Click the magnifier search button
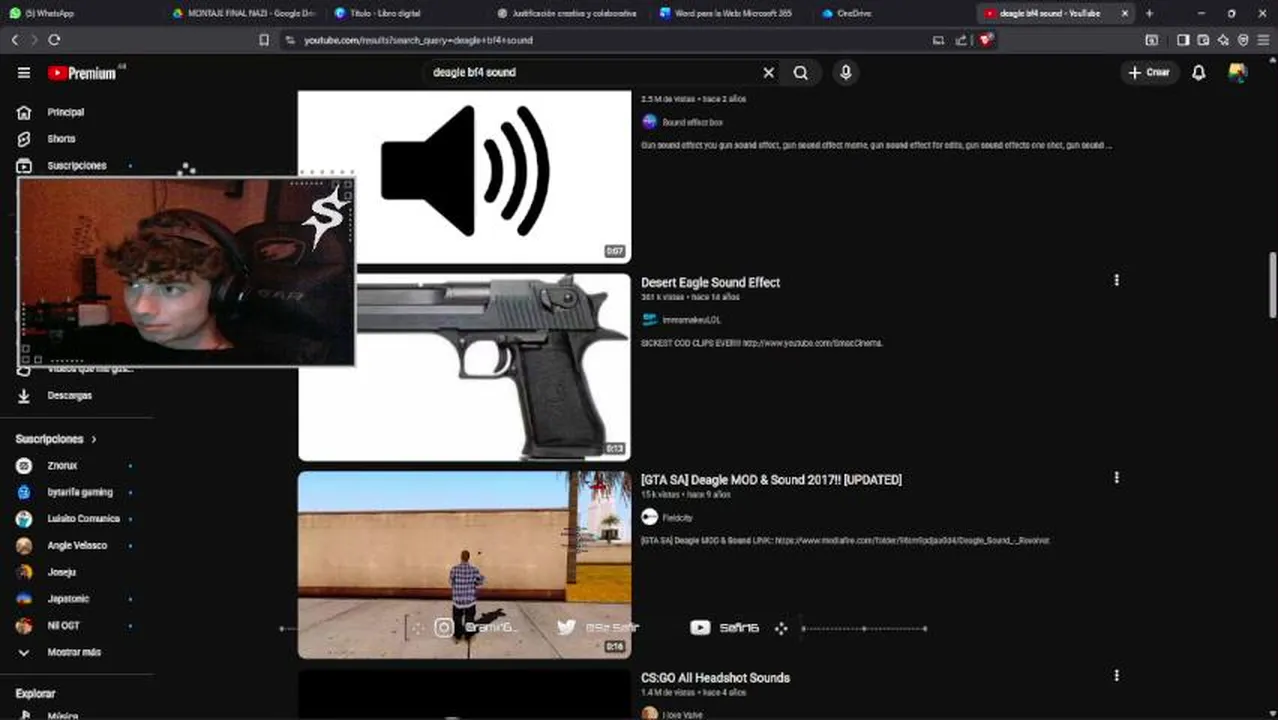 pyautogui.click(x=801, y=72)
